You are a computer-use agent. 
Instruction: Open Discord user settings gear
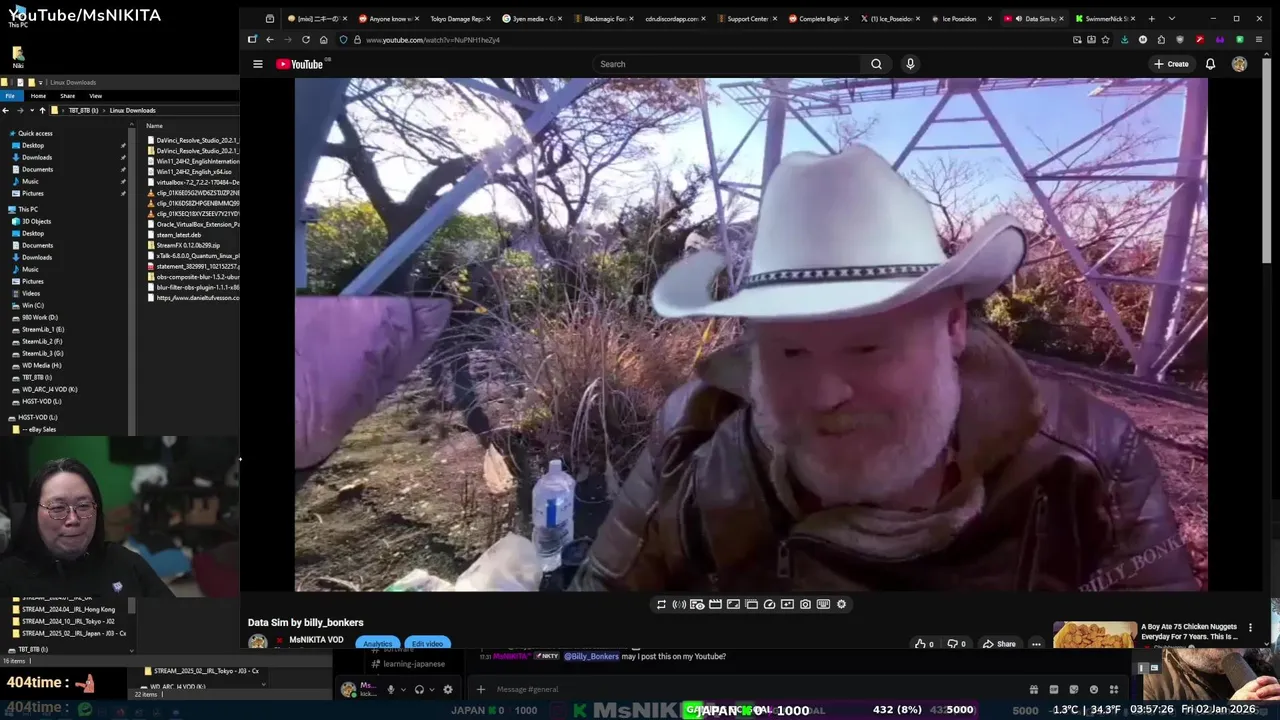[x=447, y=689]
